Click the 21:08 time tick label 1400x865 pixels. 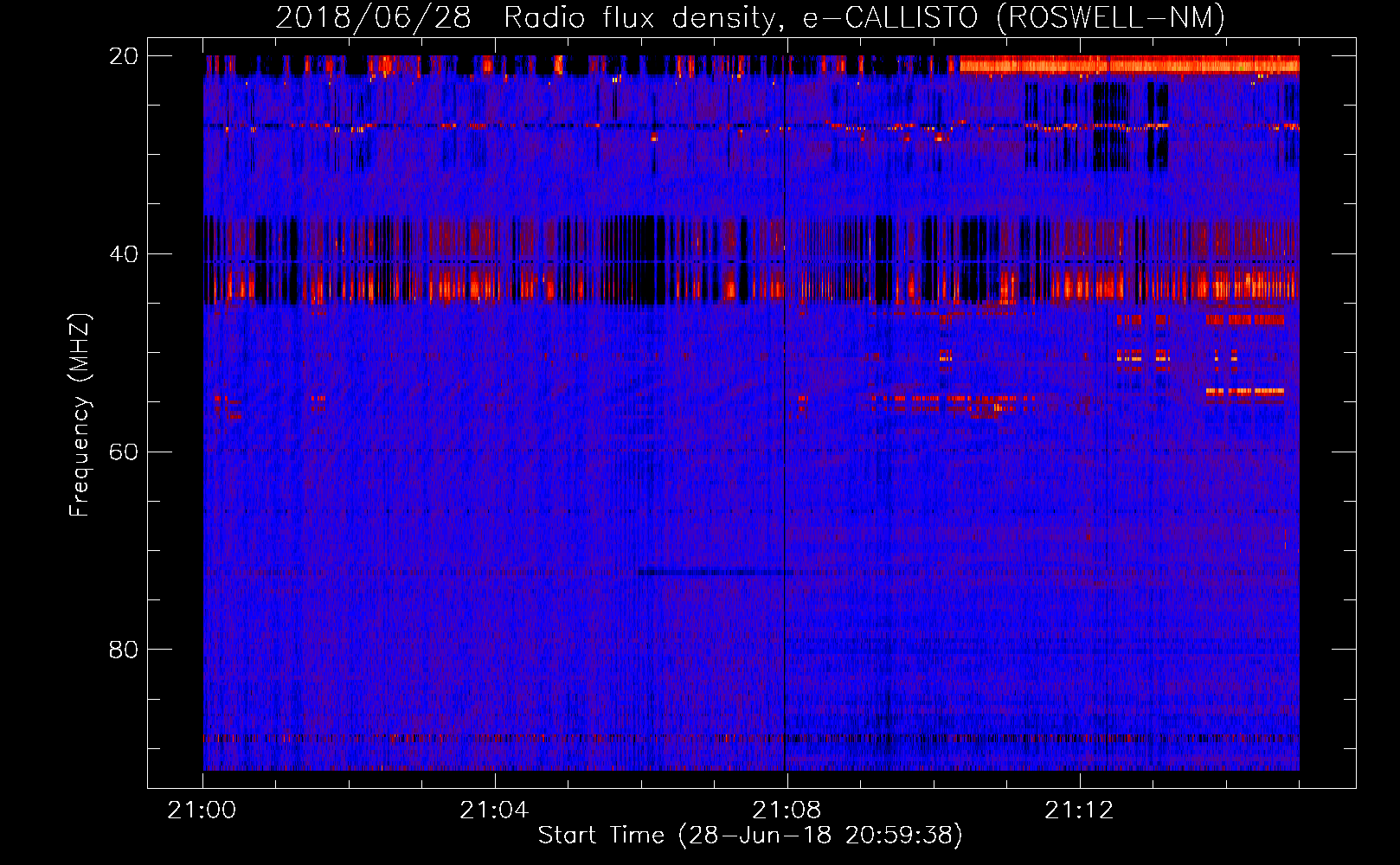(x=786, y=811)
